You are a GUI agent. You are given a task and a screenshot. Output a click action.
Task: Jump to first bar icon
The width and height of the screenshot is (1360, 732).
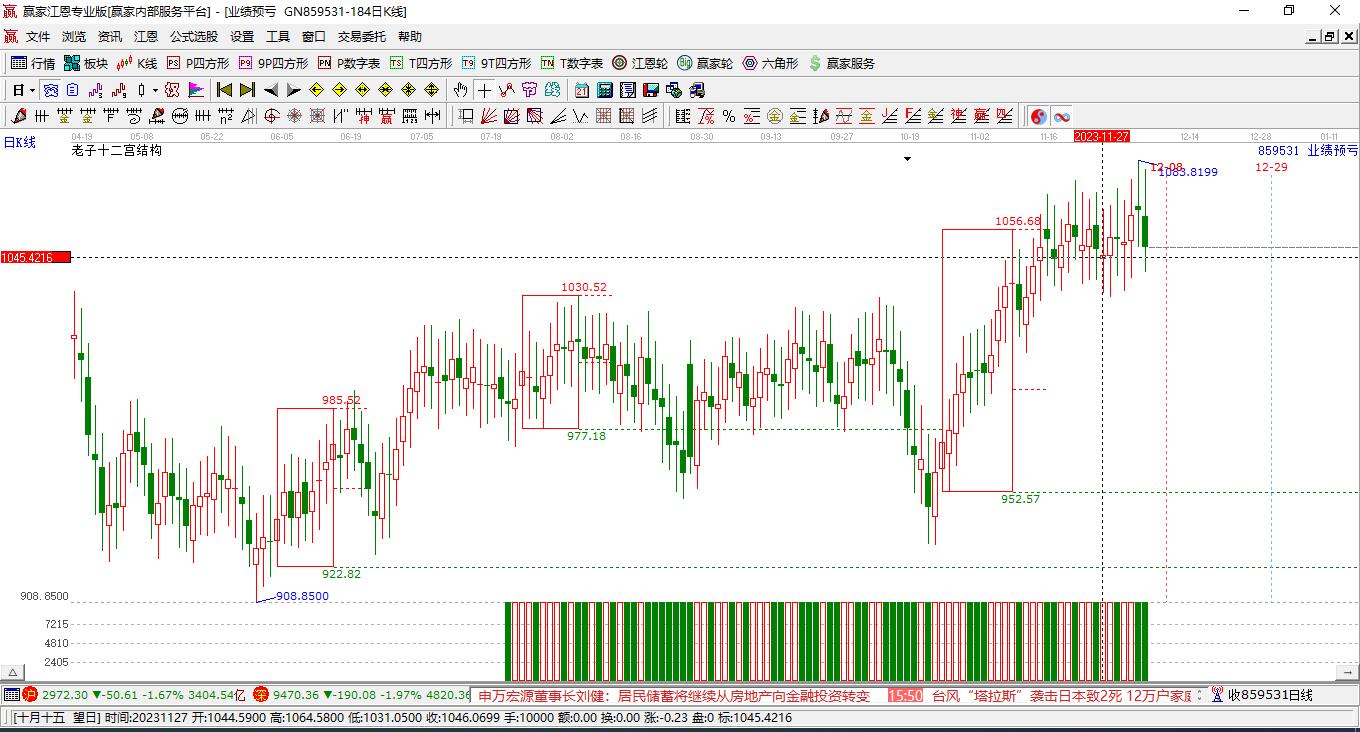[x=225, y=90]
